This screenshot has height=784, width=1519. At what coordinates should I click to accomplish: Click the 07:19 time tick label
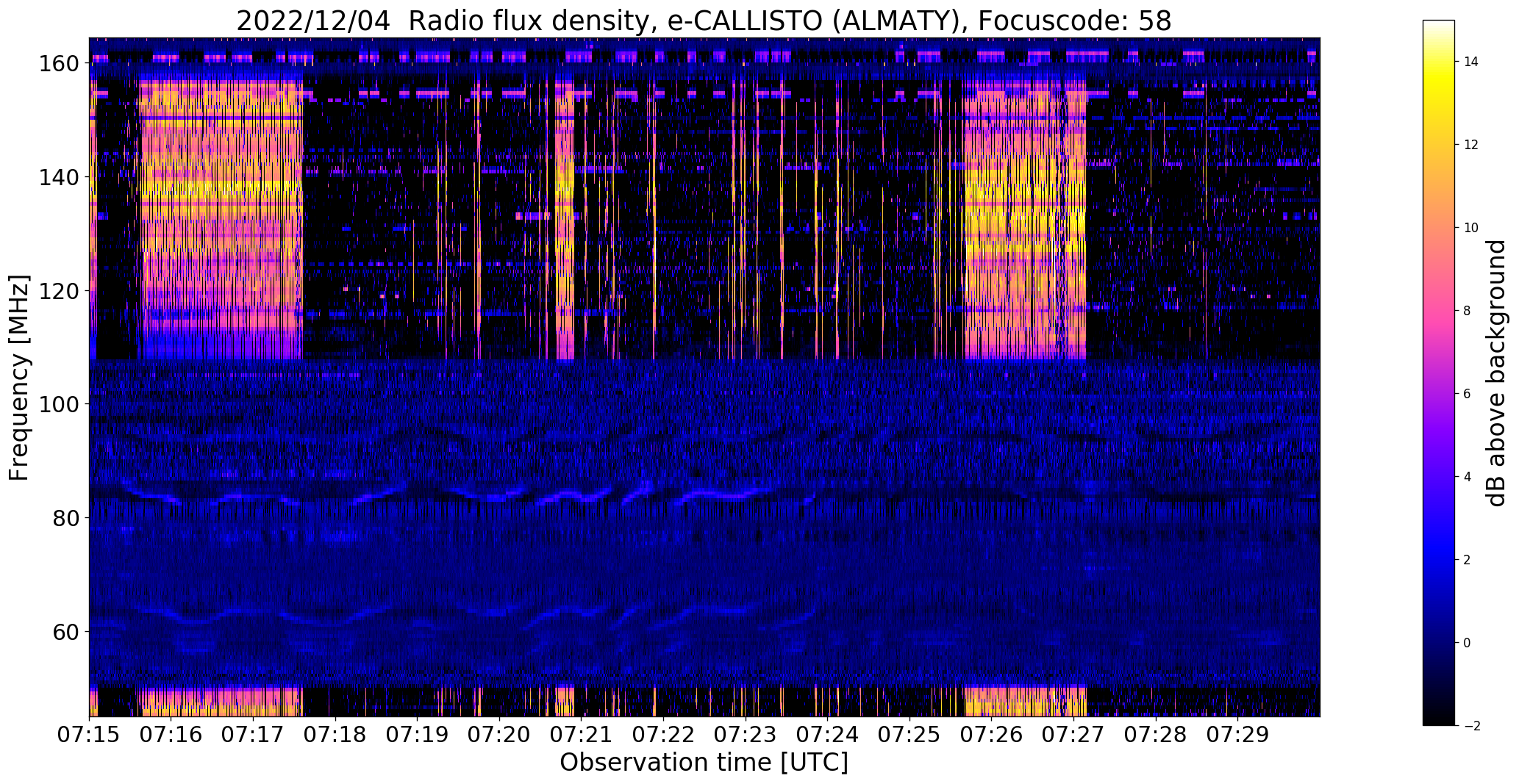point(417,733)
